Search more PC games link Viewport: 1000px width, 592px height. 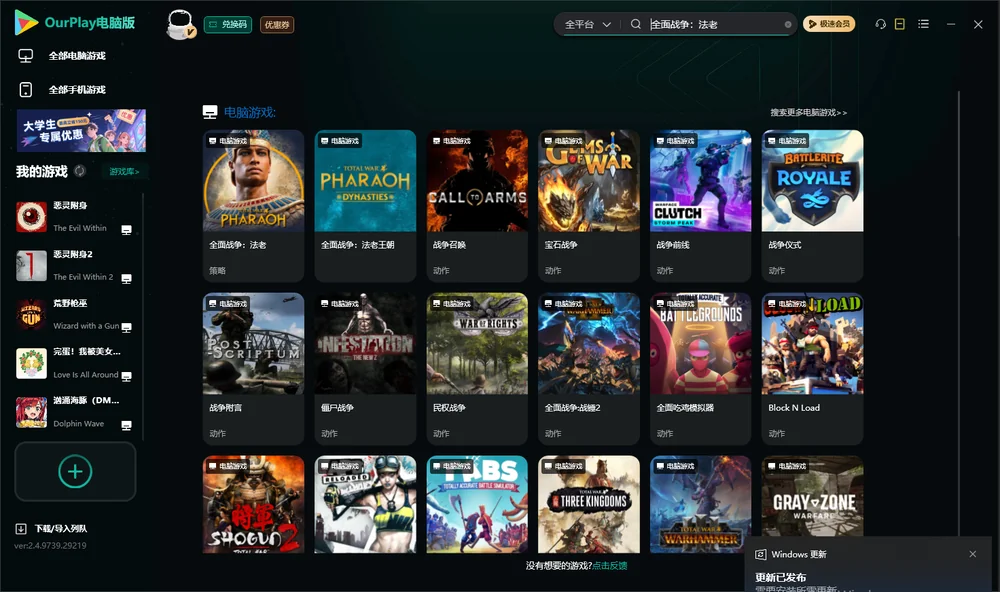(x=809, y=112)
